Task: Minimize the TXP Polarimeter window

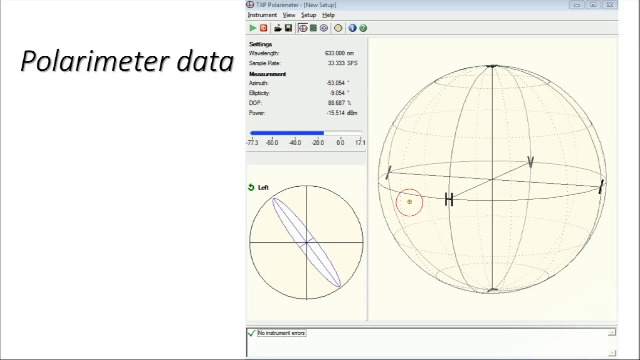Action: (x=577, y=5)
